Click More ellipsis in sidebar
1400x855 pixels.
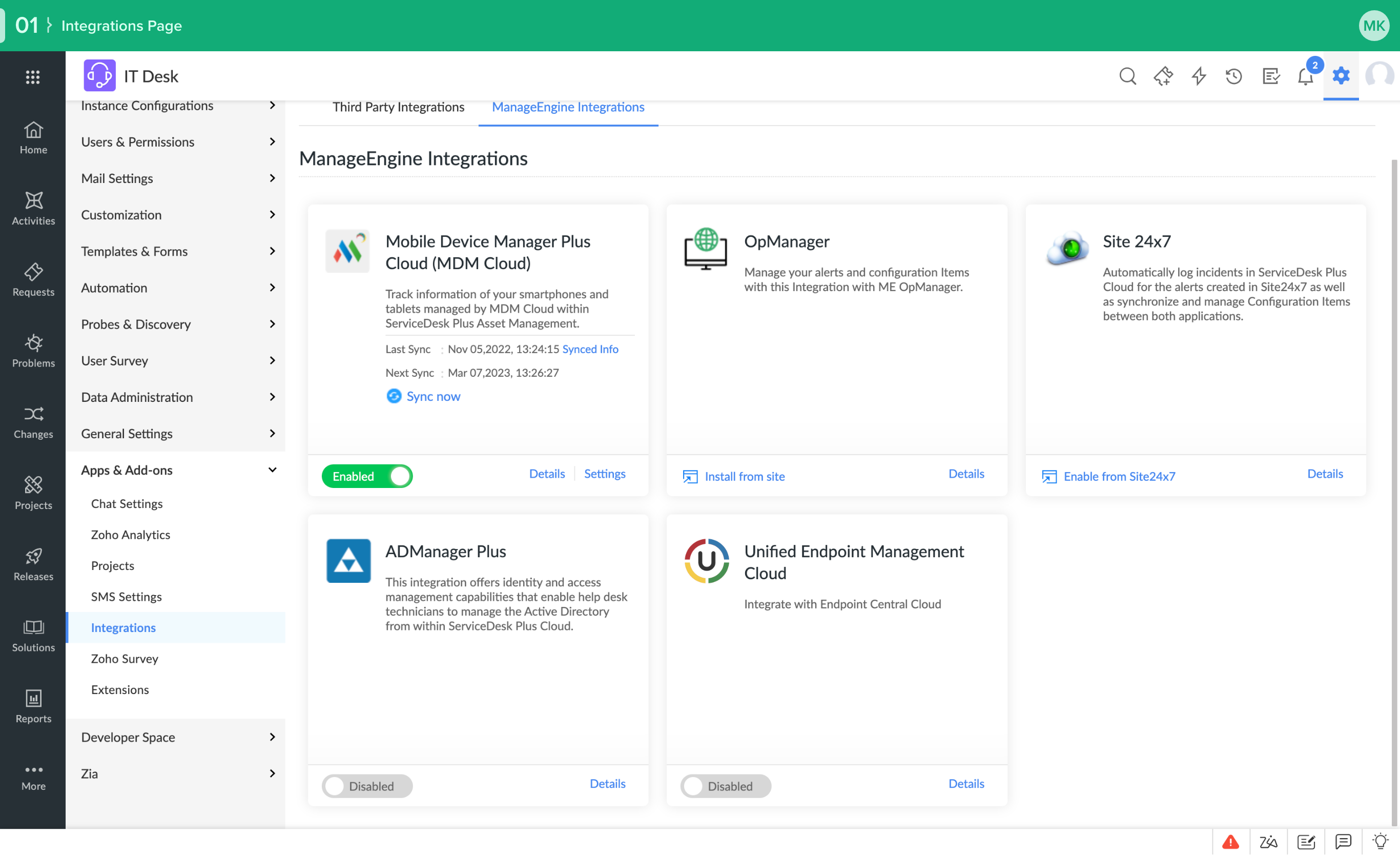click(x=33, y=777)
